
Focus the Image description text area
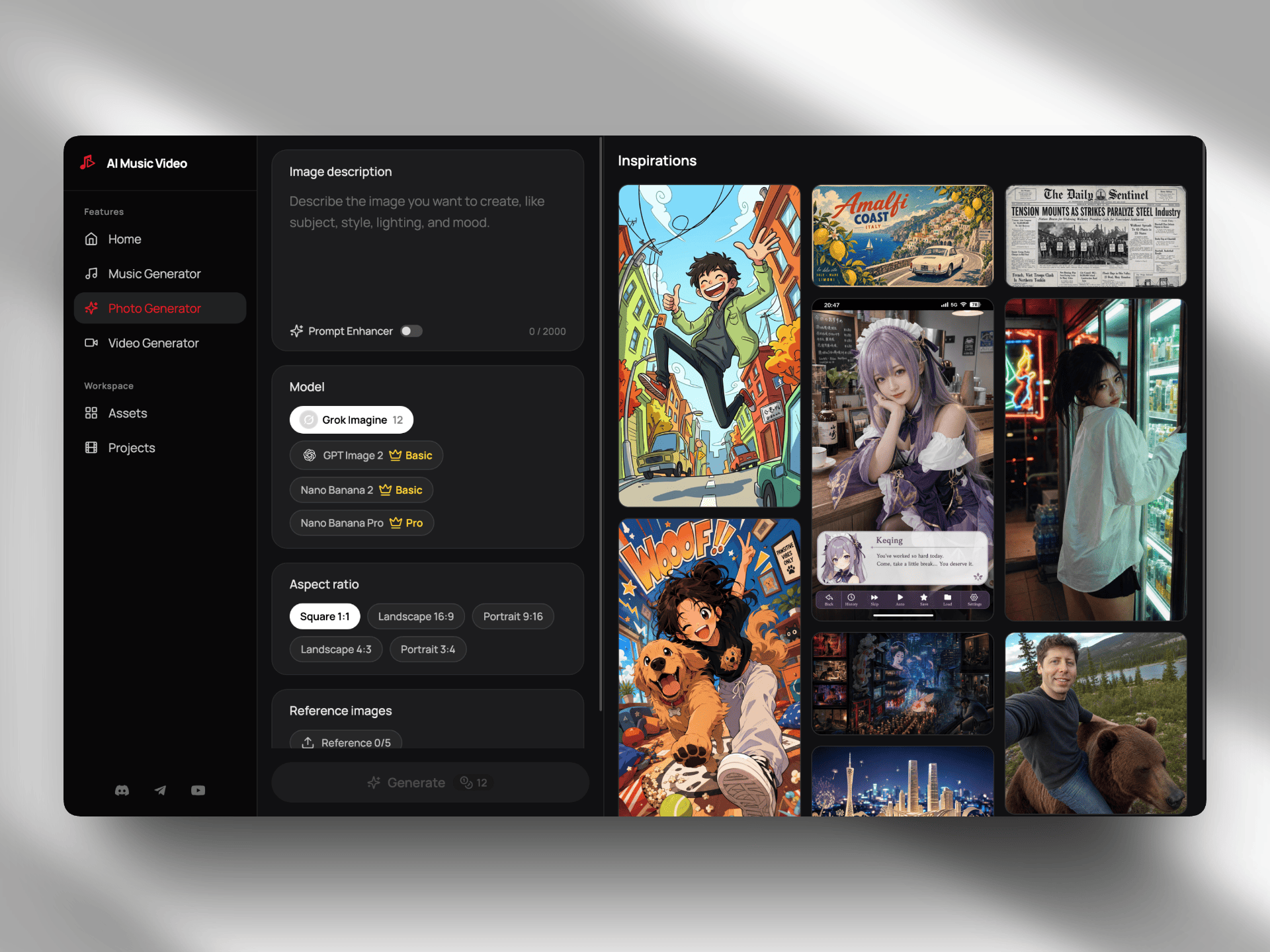427,251
